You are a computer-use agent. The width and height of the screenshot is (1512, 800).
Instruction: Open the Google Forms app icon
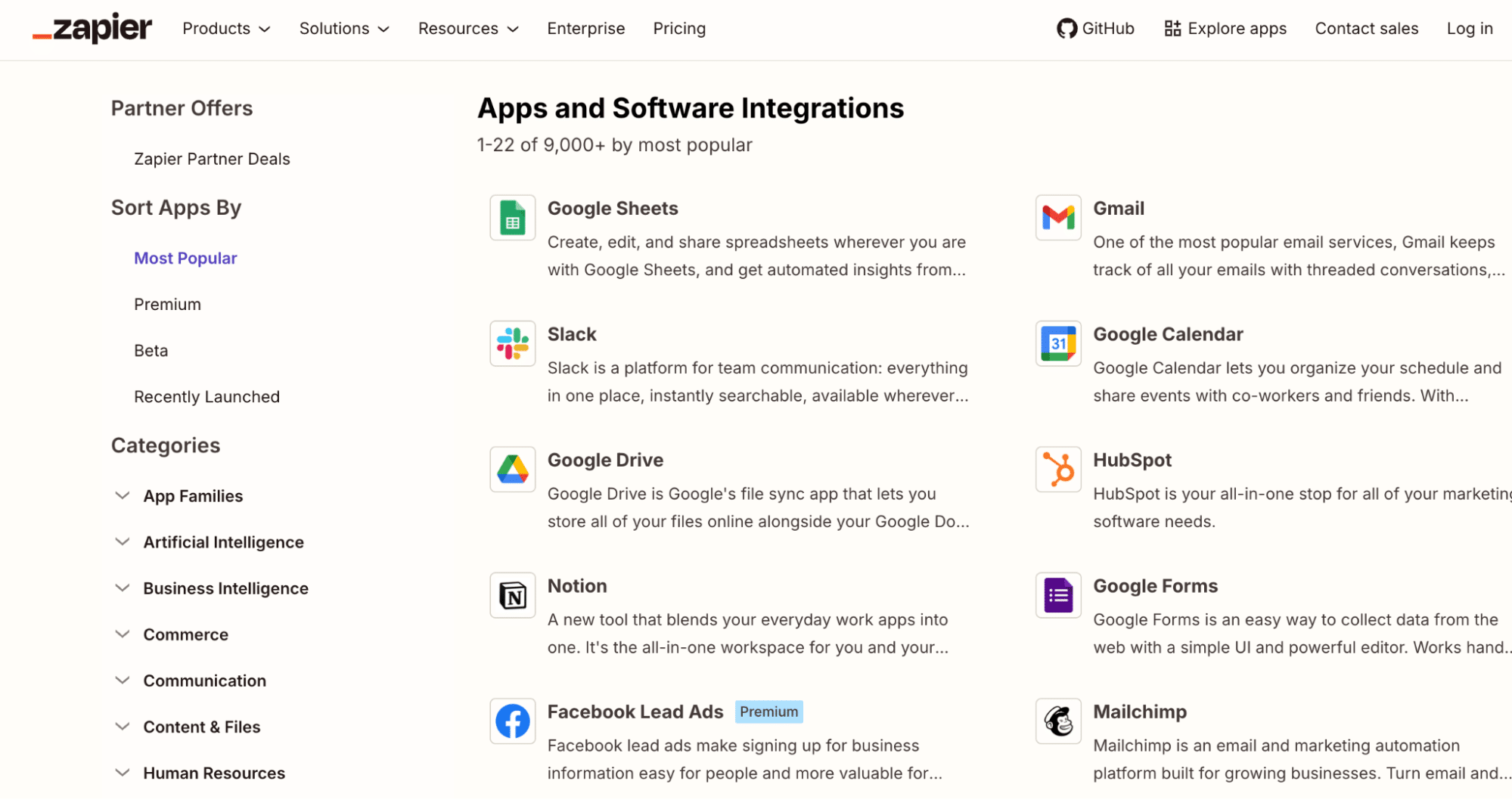pos(1058,595)
